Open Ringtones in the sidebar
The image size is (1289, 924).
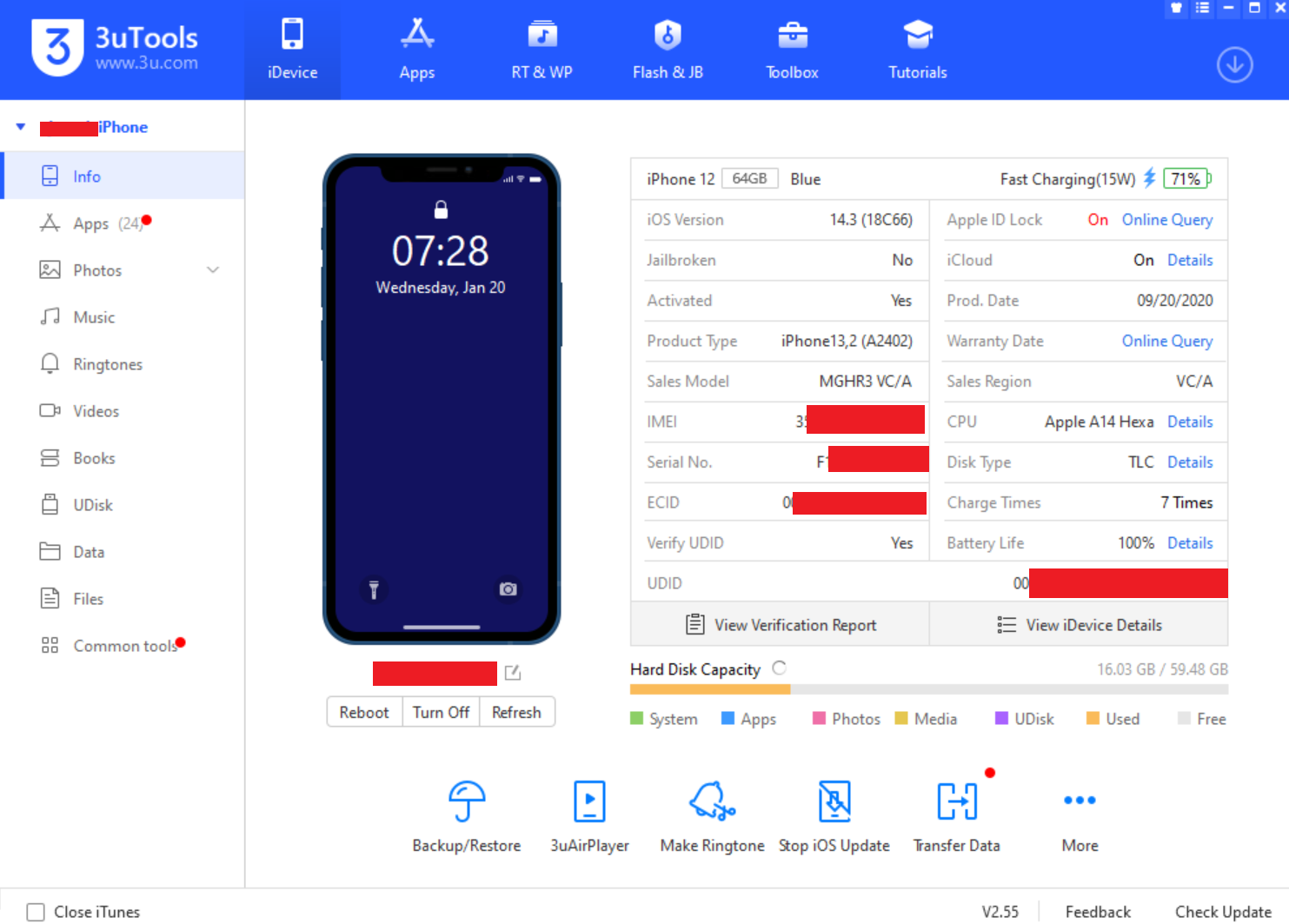[x=123, y=364]
